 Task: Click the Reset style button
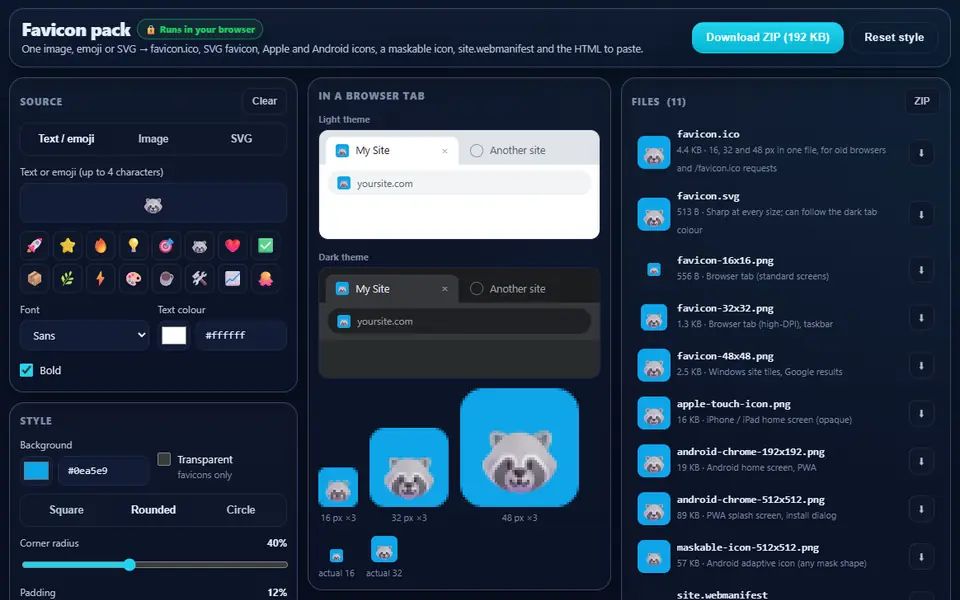tap(894, 37)
